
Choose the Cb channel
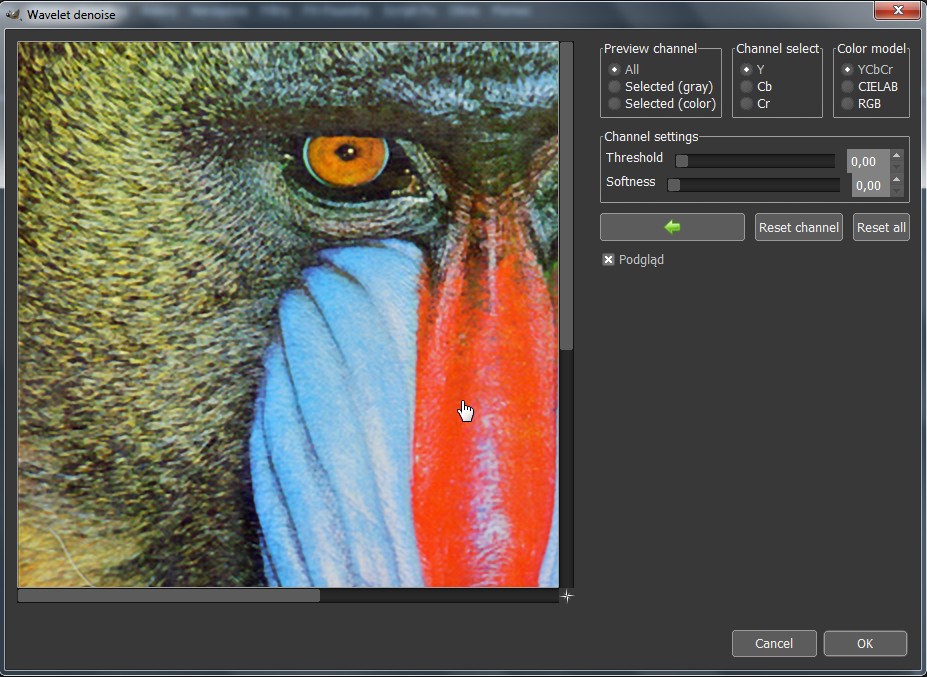pyautogui.click(x=746, y=87)
